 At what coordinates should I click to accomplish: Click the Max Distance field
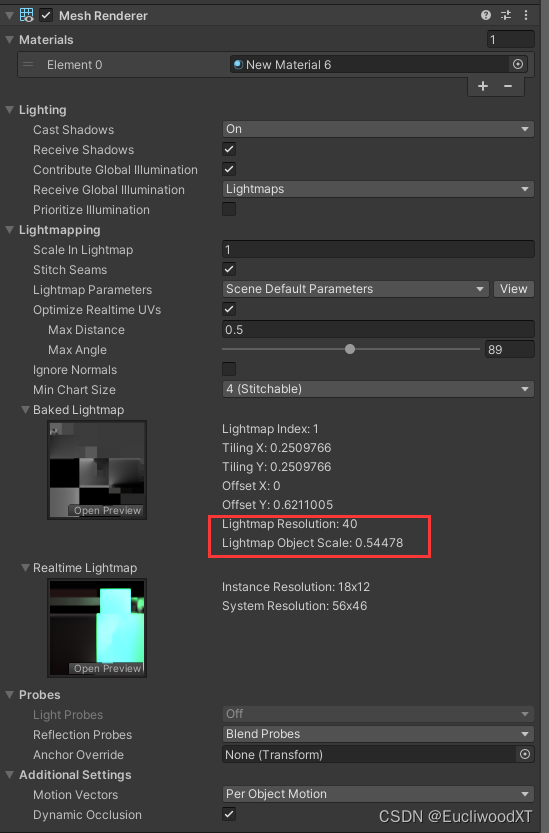[378, 329]
